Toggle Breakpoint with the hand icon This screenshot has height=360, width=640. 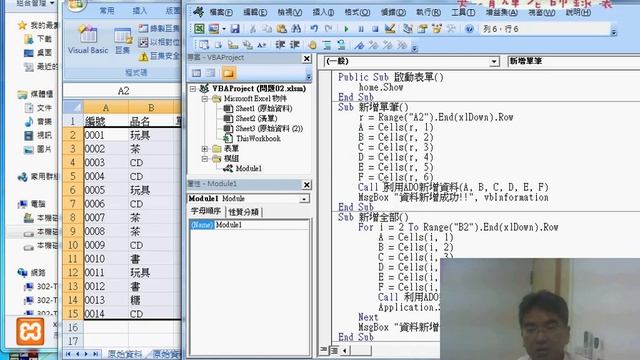pyautogui.click(x=312, y=45)
